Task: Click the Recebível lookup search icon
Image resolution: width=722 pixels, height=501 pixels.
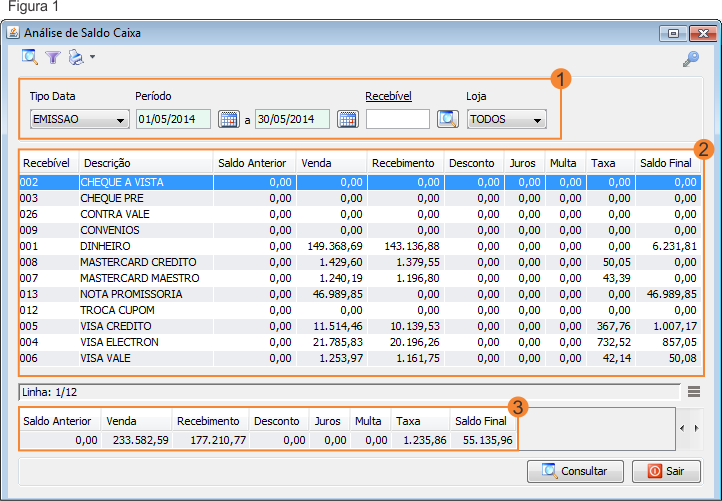Action: (447, 120)
